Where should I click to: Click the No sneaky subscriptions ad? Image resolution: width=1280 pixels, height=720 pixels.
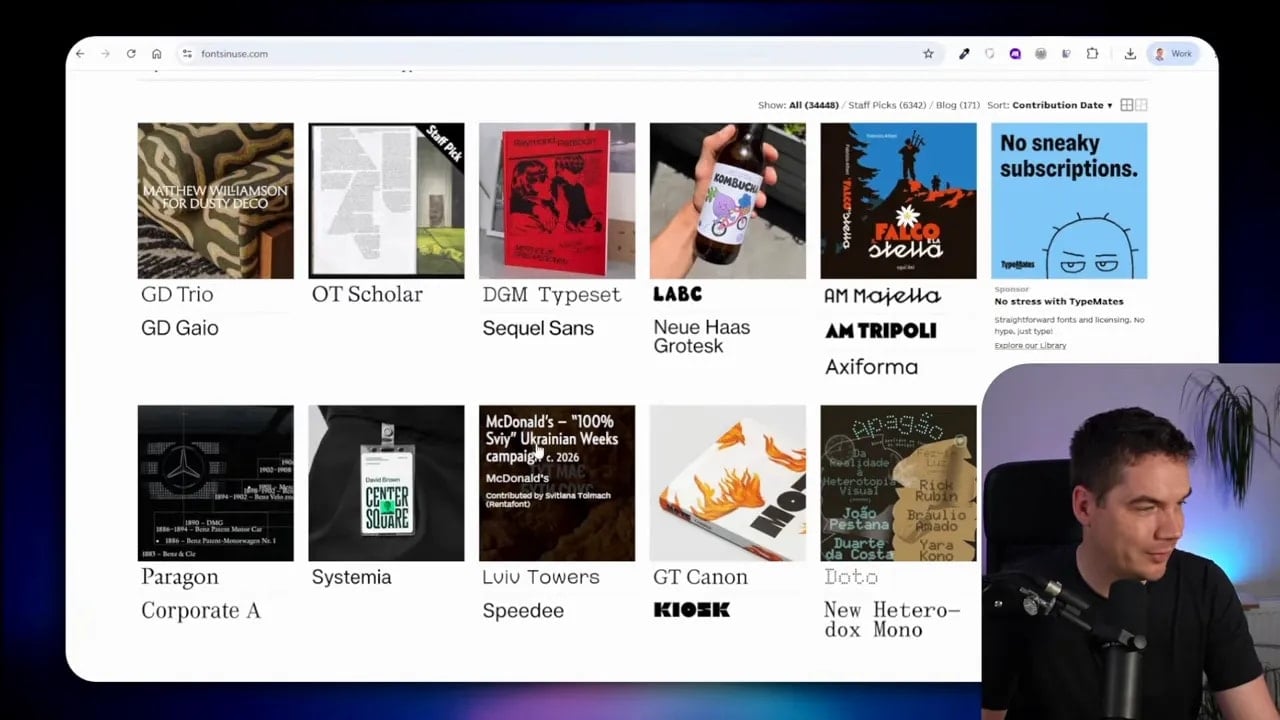pos(1069,201)
